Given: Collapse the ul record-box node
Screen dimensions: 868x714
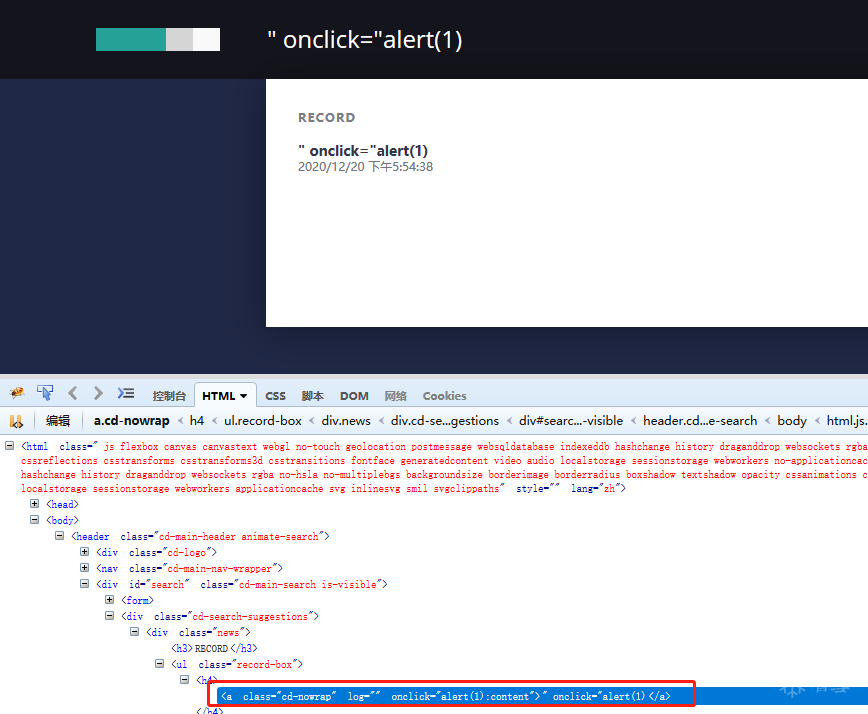Looking at the screenshot, I should pyautogui.click(x=159, y=664).
